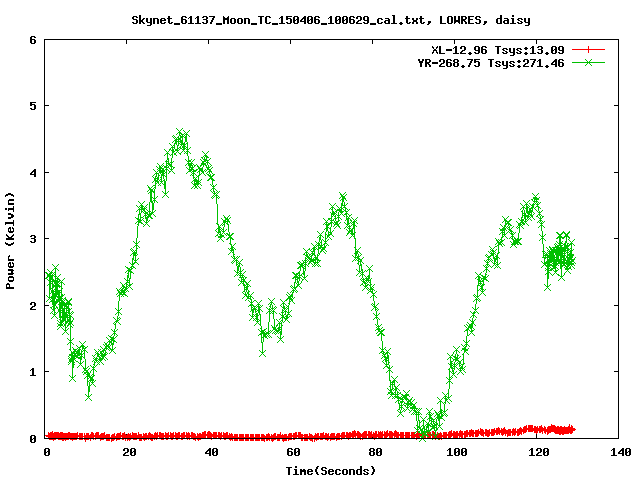The height and width of the screenshot is (480, 640).
Task: Click the Time(Seconds) x-axis label
Action: tap(330, 470)
